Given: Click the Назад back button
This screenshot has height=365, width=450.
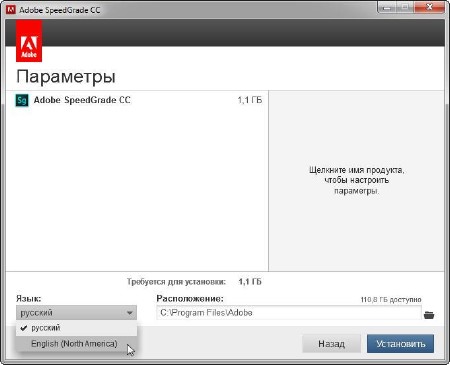Looking at the screenshot, I should point(331,344).
